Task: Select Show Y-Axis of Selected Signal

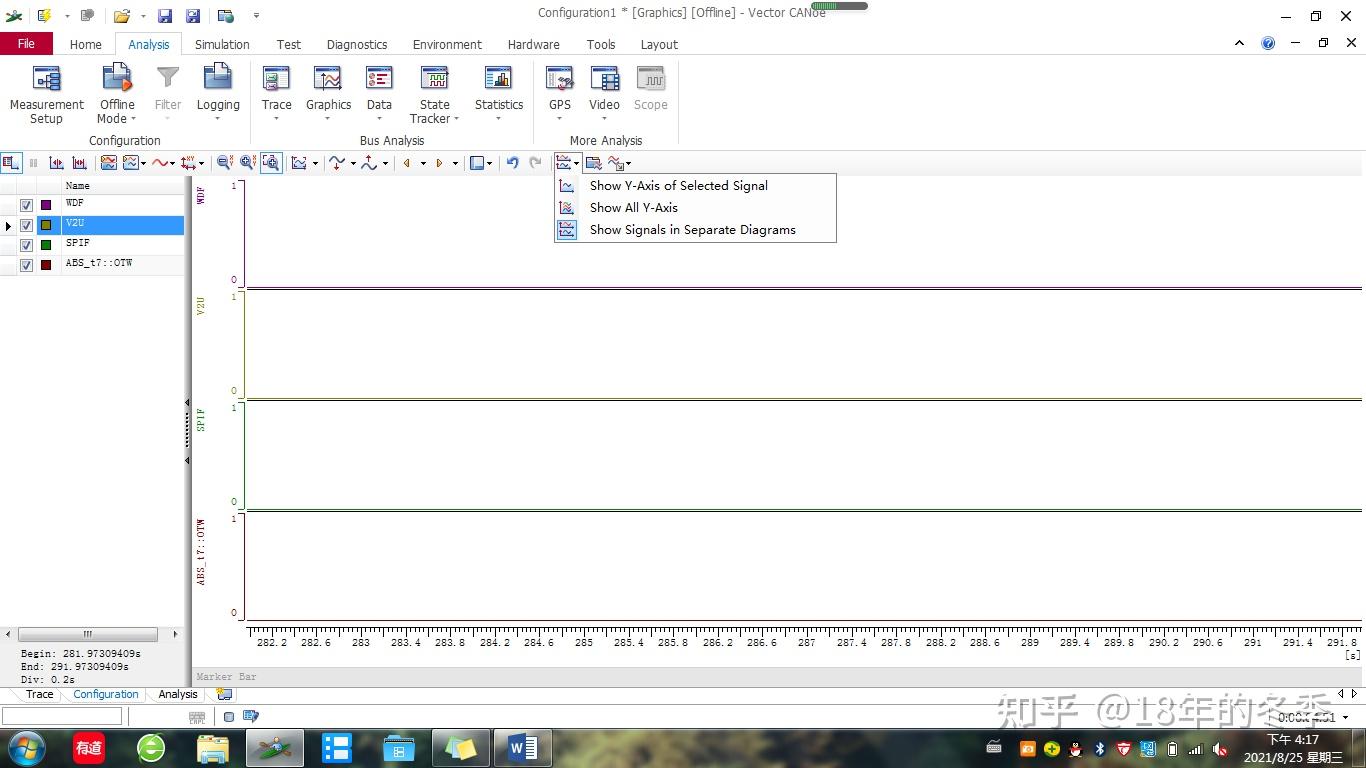Action: point(695,185)
